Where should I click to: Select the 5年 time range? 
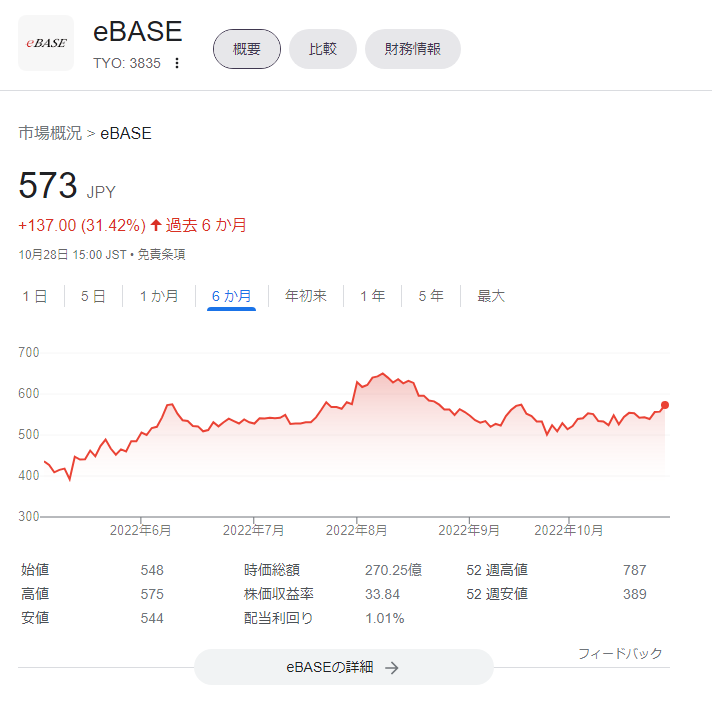tap(431, 296)
